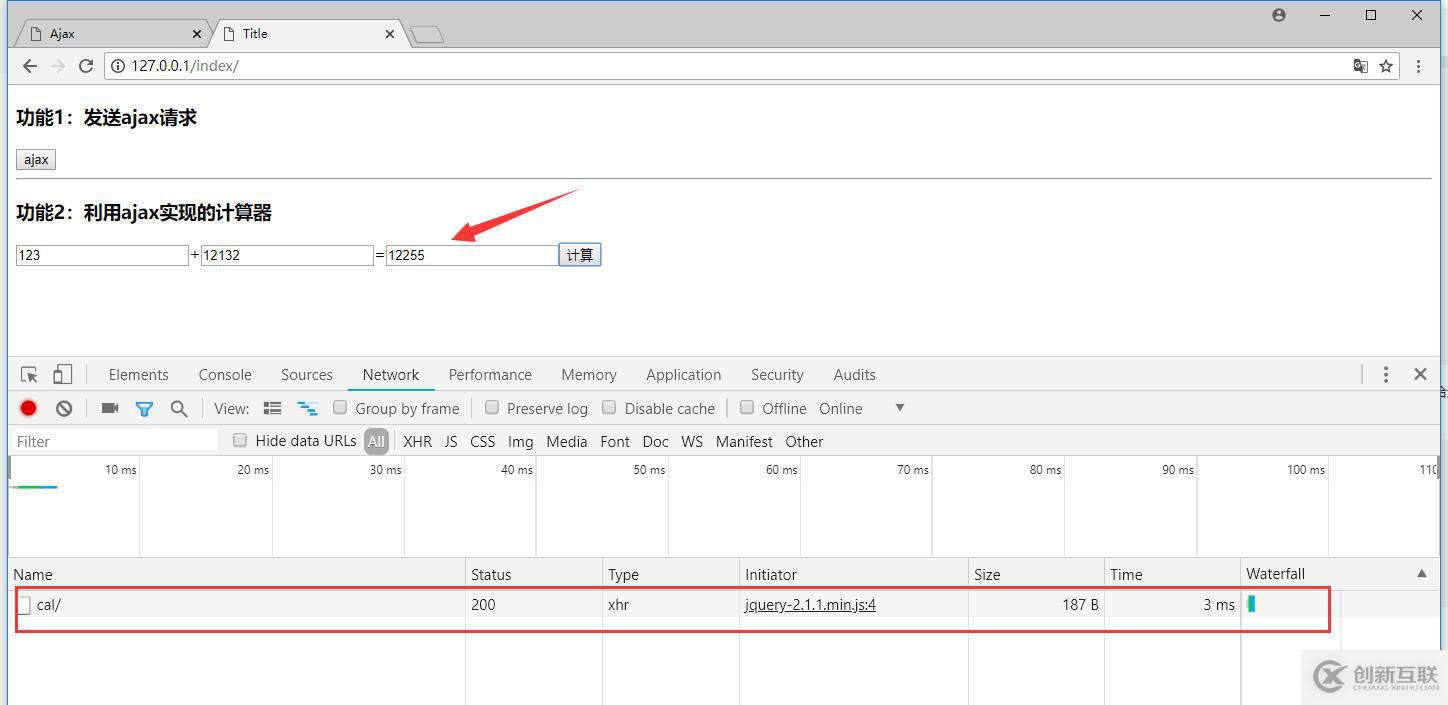Filter requests by JS type
Screen dimensions: 1448x705
click(451, 442)
